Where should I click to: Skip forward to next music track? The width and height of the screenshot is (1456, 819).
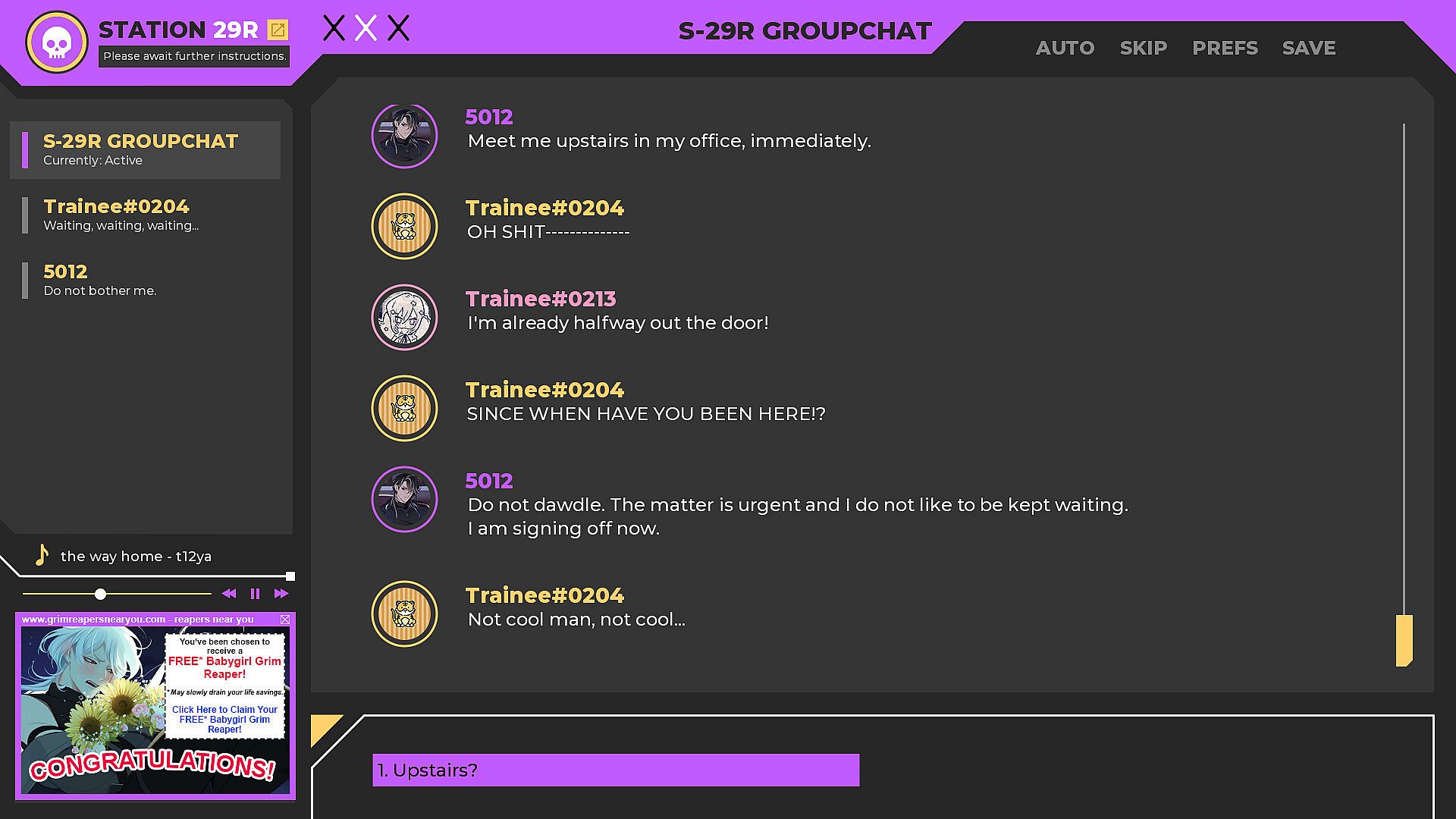pyautogui.click(x=281, y=594)
